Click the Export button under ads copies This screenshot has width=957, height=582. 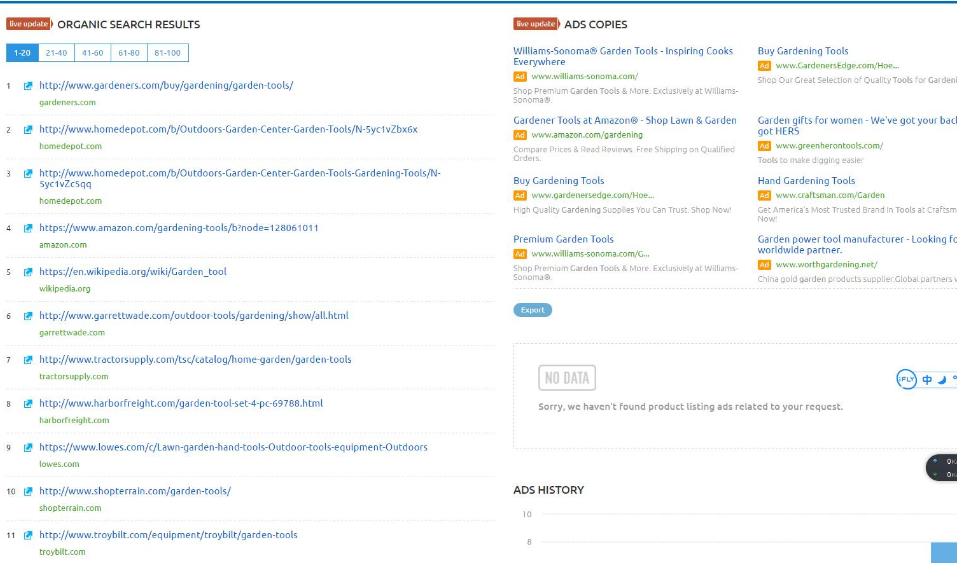[x=532, y=310]
